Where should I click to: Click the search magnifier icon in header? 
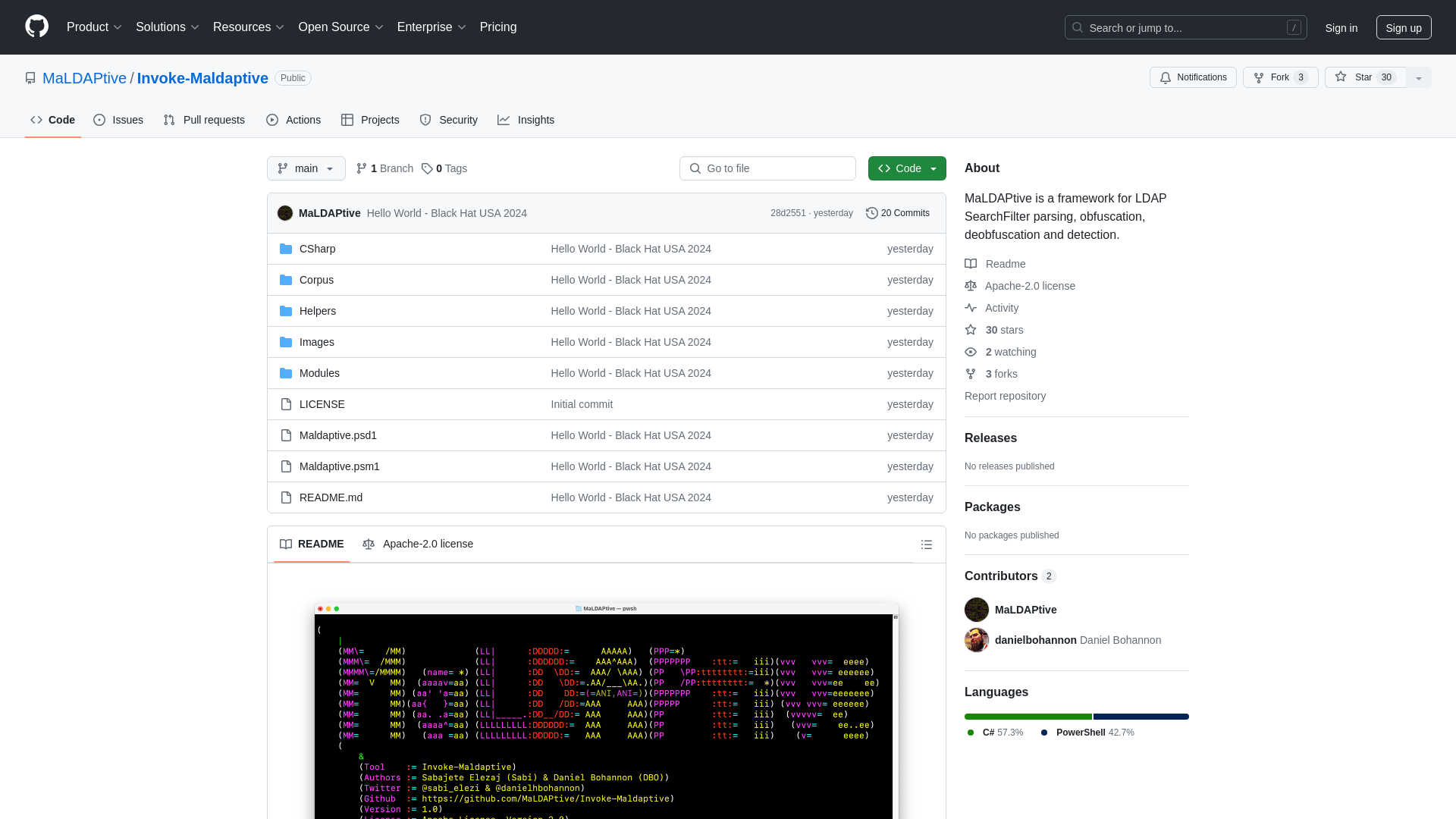click(1078, 27)
